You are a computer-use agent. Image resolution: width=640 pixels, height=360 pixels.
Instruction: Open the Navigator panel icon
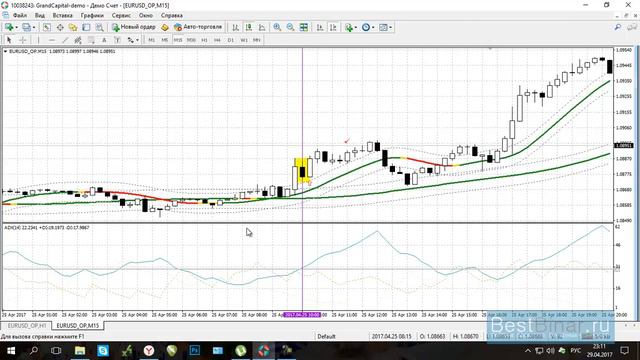(73, 27)
